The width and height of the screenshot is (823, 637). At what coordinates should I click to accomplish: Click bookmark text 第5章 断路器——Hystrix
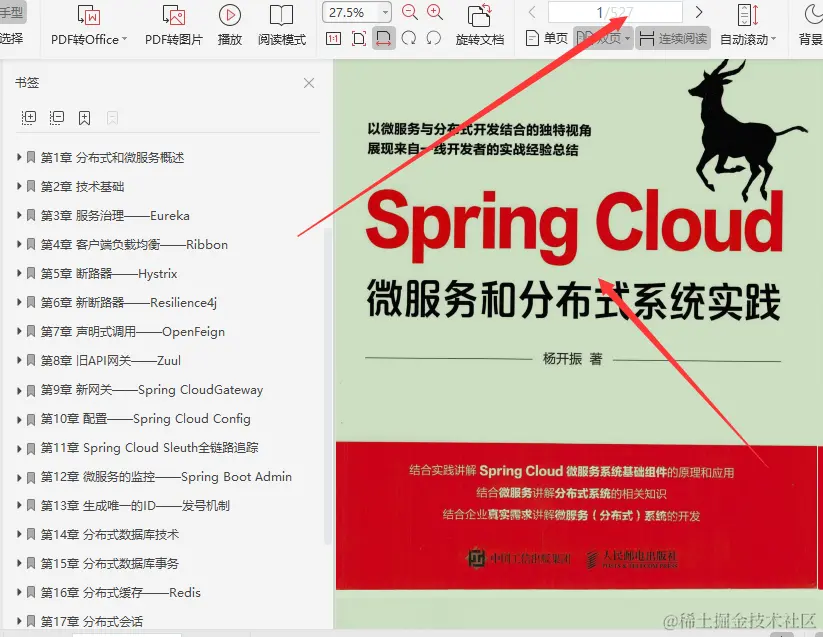pyautogui.click(x=109, y=273)
